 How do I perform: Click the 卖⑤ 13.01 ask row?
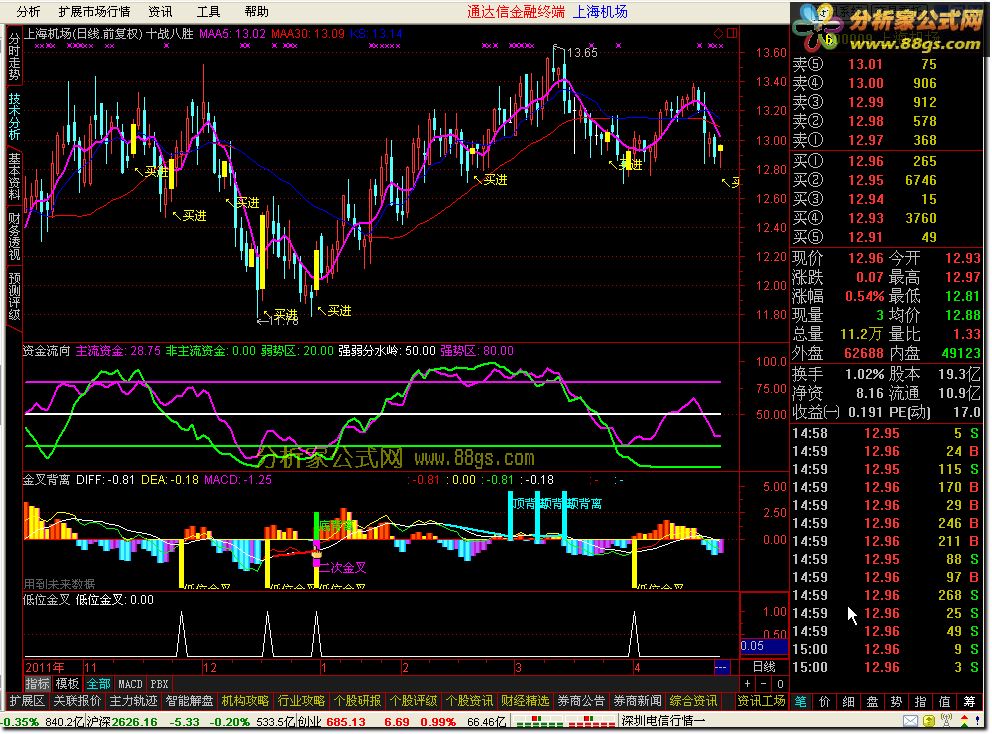coord(886,65)
